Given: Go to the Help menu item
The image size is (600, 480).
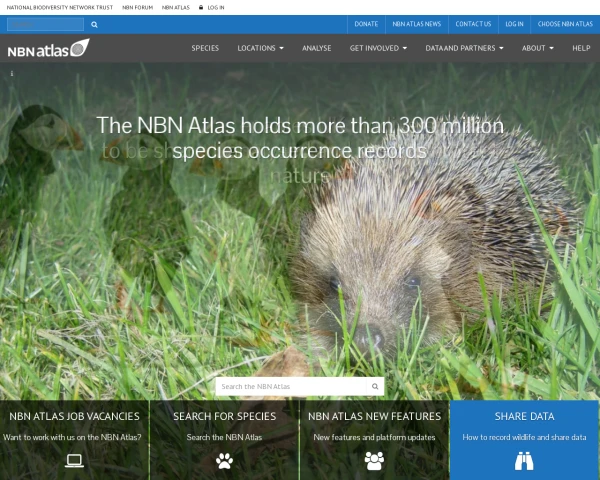Looking at the screenshot, I should click(581, 48).
